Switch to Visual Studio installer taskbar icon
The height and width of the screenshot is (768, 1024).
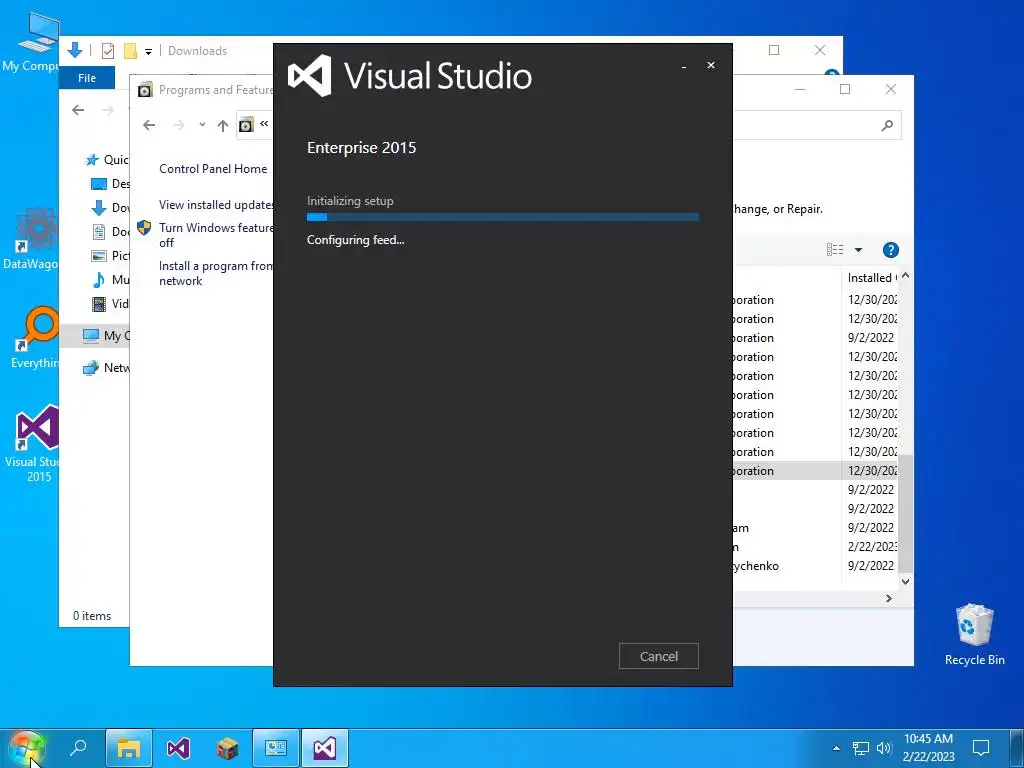pyautogui.click(x=325, y=748)
